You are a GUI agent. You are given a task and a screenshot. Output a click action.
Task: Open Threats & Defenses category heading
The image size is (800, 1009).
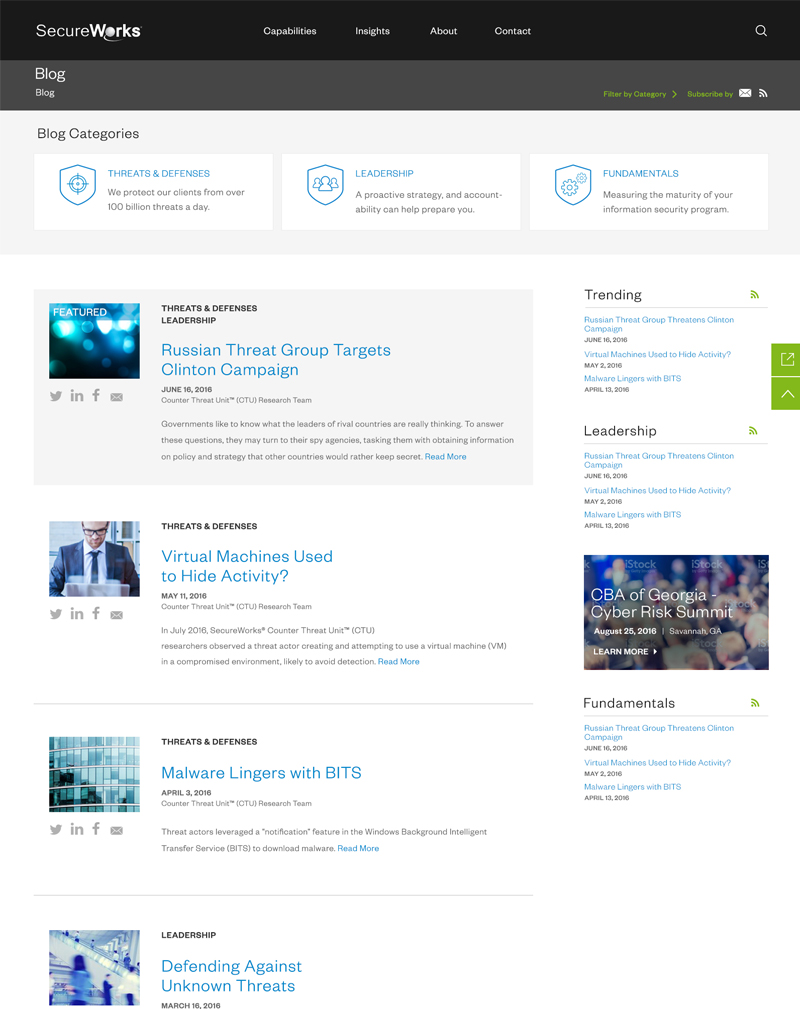coord(158,174)
